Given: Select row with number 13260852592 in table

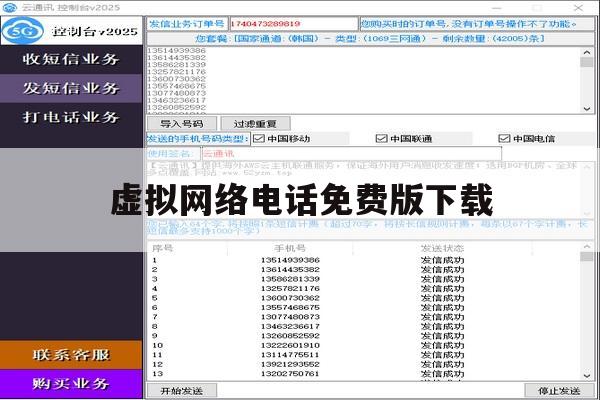Looking at the screenshot, I should pos(364,336).
